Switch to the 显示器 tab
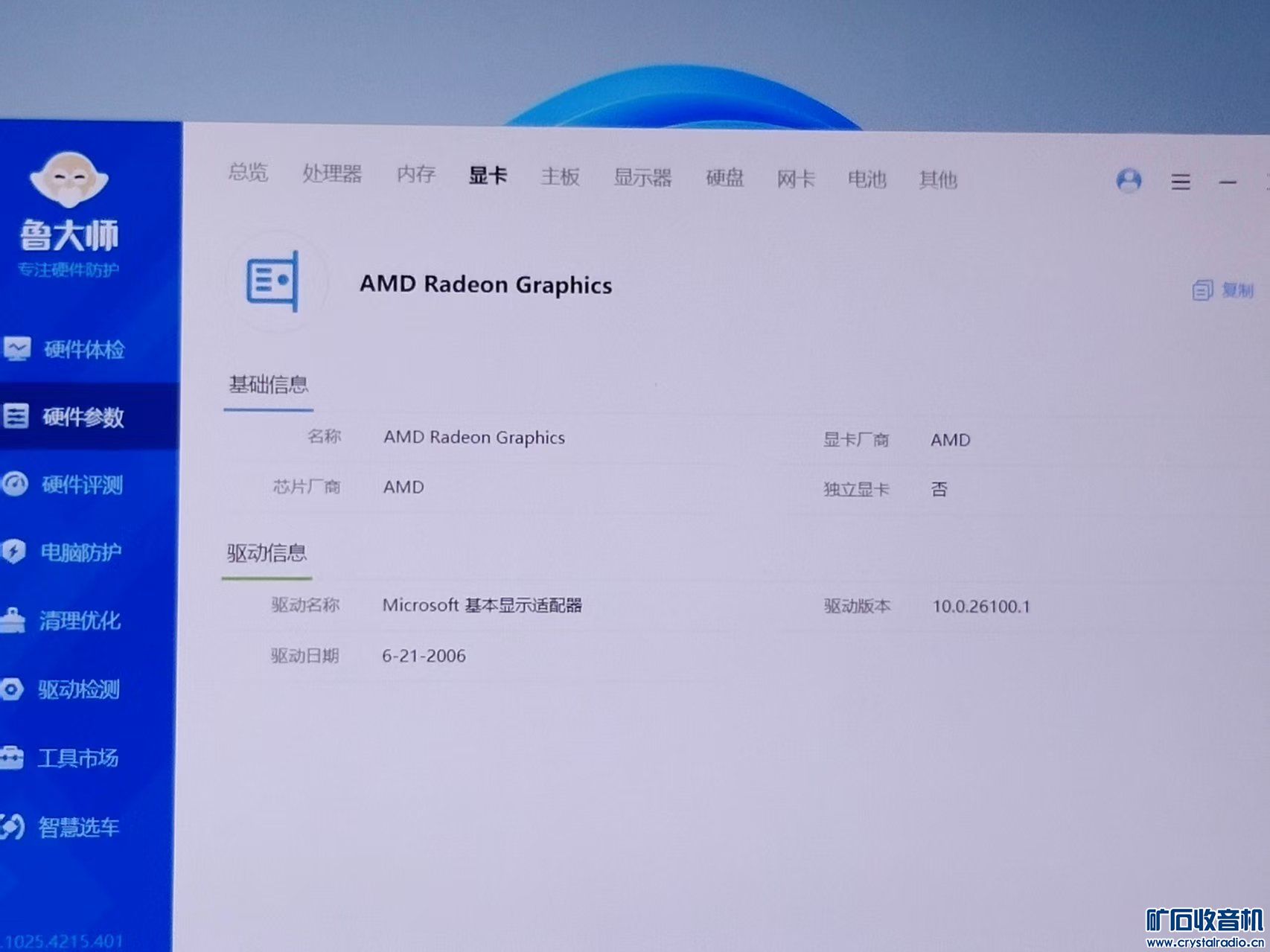Image resolution: width=1270 pixels, height=952 pixels. click(x=642, y=177)
